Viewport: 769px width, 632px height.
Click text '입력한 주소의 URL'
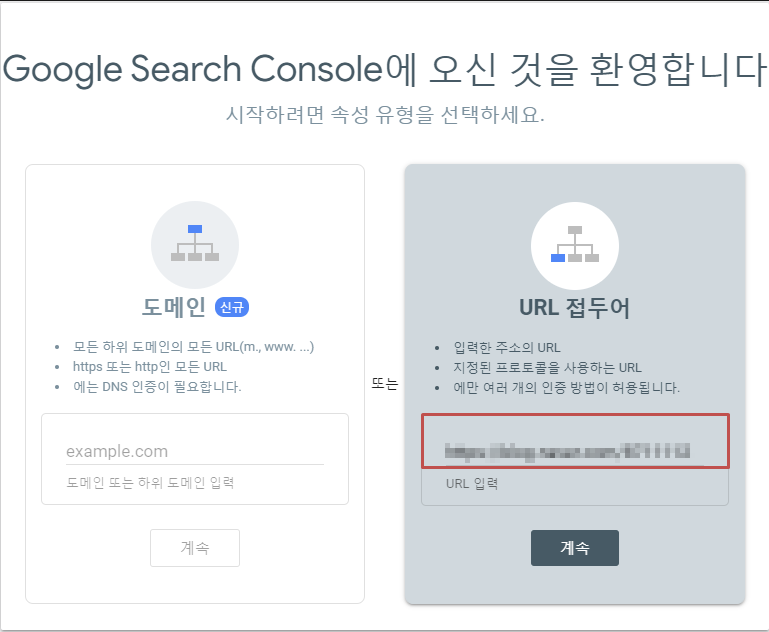coord(507,348)
